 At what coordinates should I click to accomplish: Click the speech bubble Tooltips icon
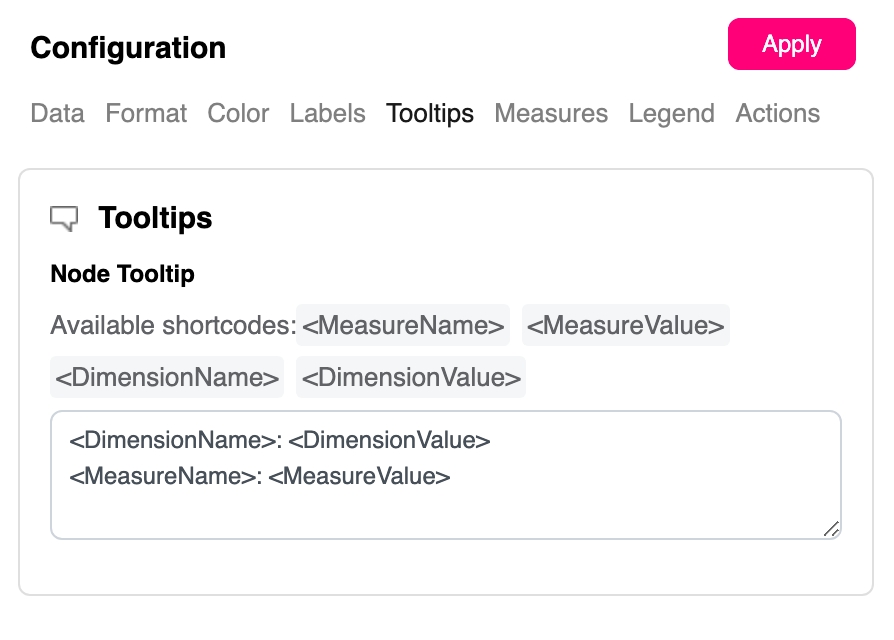tap(64, 218)
